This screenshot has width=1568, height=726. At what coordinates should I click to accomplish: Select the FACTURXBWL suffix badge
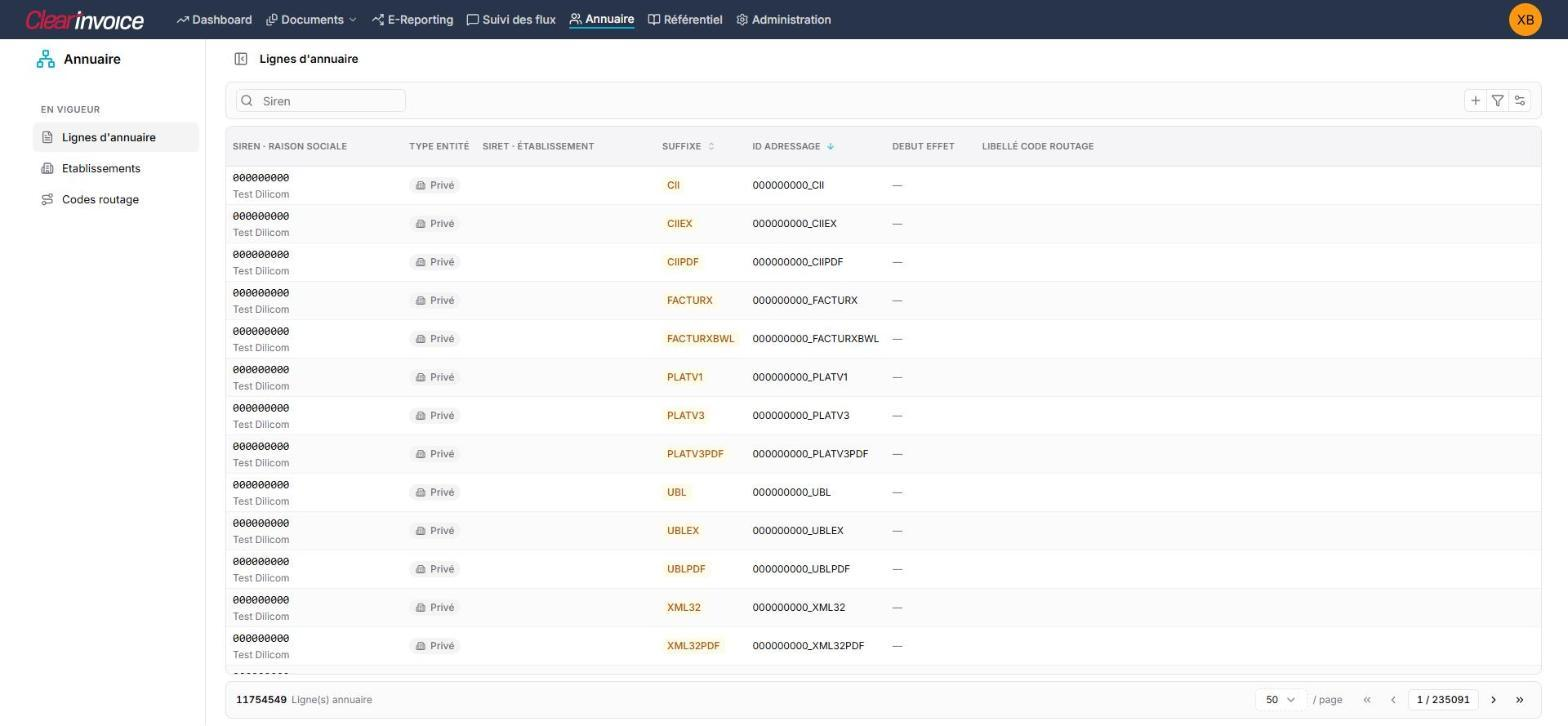[x=700, y=339]
